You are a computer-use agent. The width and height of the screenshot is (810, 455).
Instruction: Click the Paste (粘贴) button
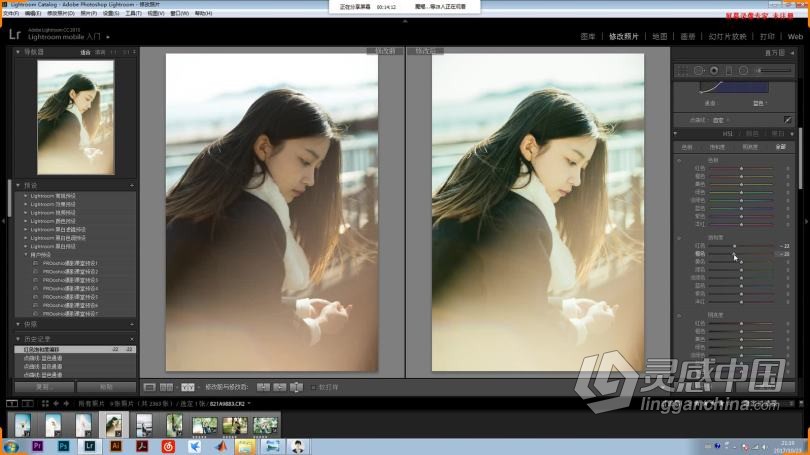(x=106, y=387)
